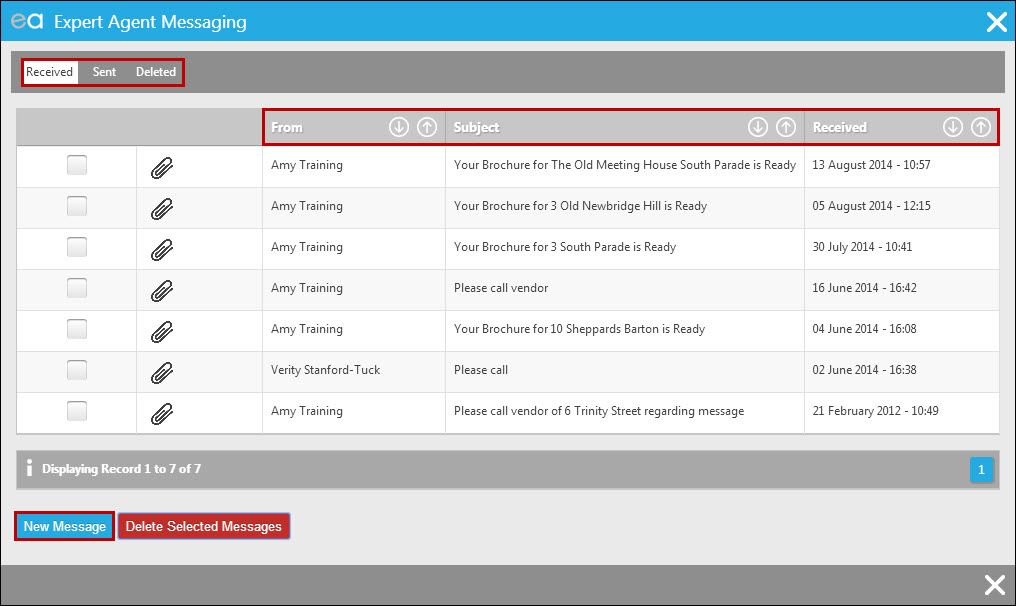Tick the checkbox for the Old Meeting House message
The height and width of the screenshot is (606, 1016).
[x=76, y=165]
